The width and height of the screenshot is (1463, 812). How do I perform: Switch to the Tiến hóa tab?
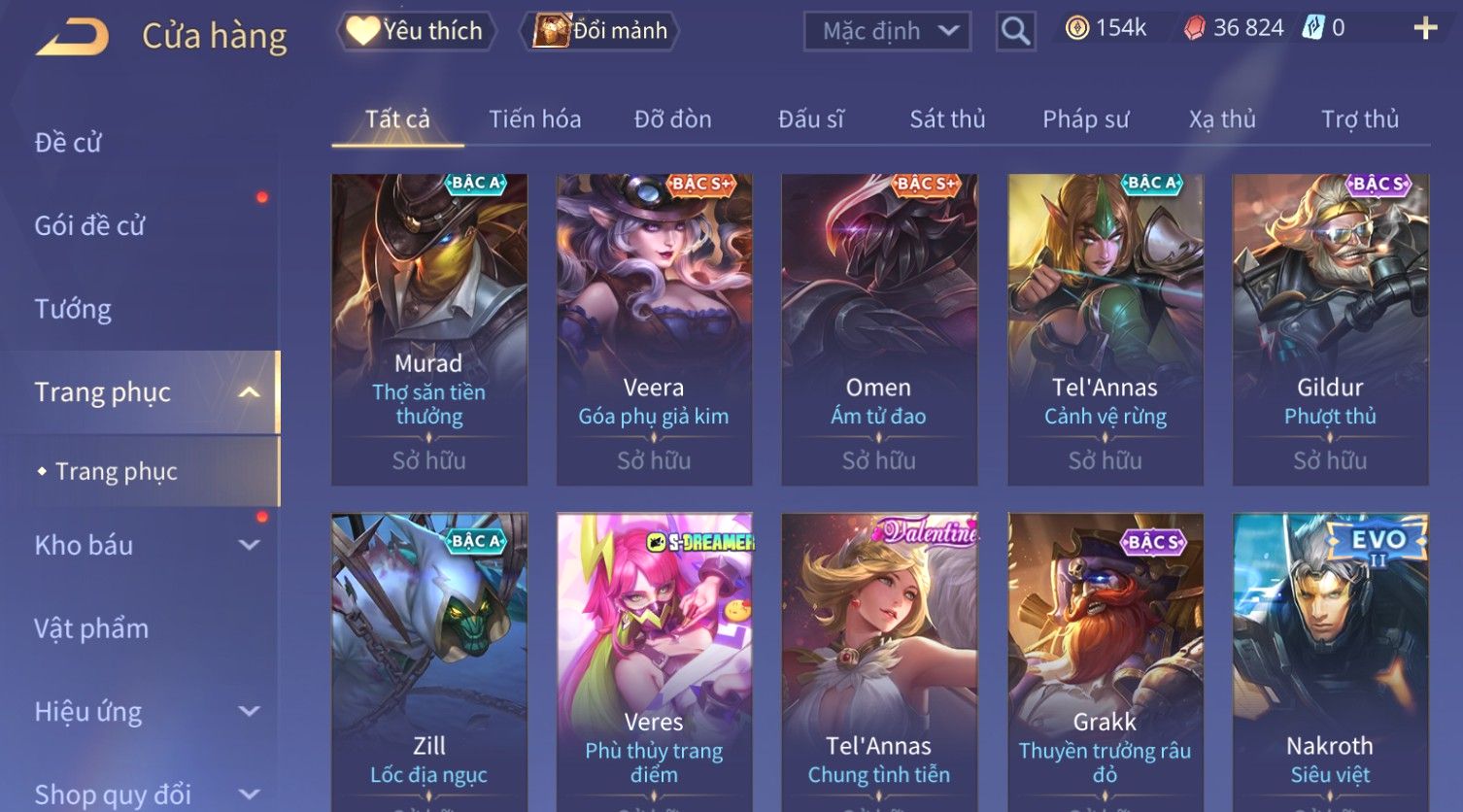click(535, 119)
